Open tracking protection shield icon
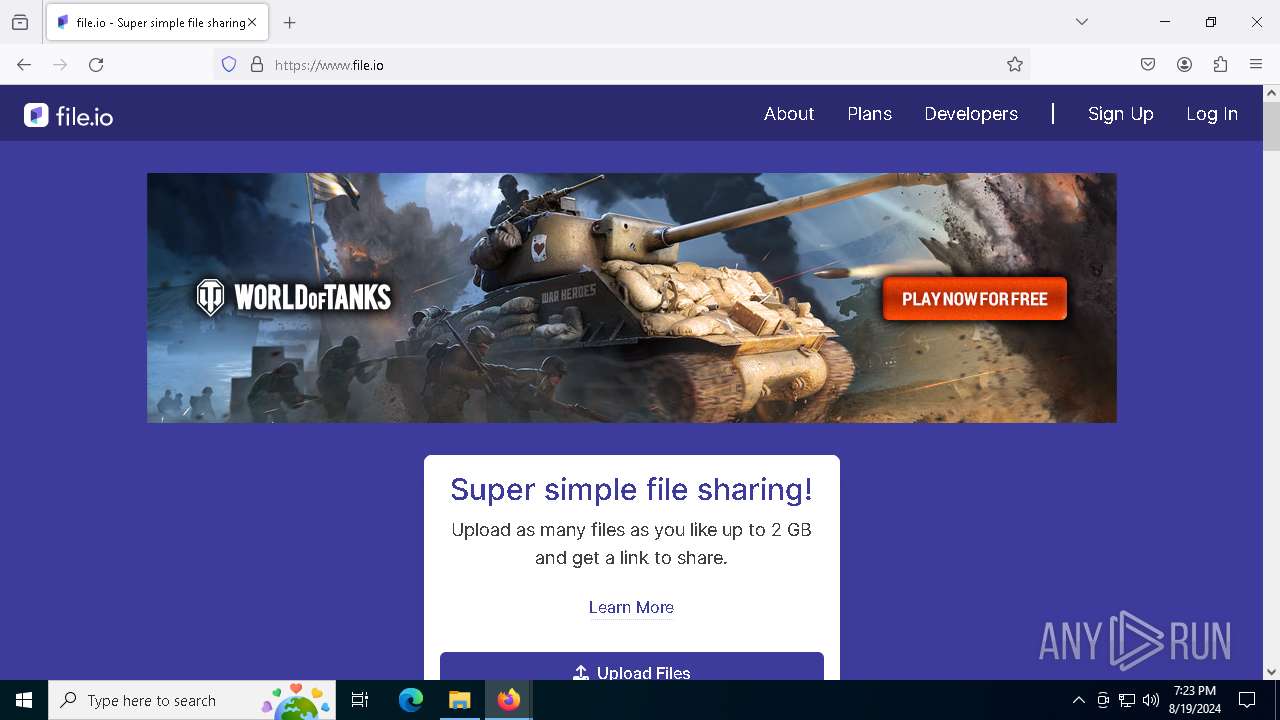1280x720 pixels. (x=229, y=65)
